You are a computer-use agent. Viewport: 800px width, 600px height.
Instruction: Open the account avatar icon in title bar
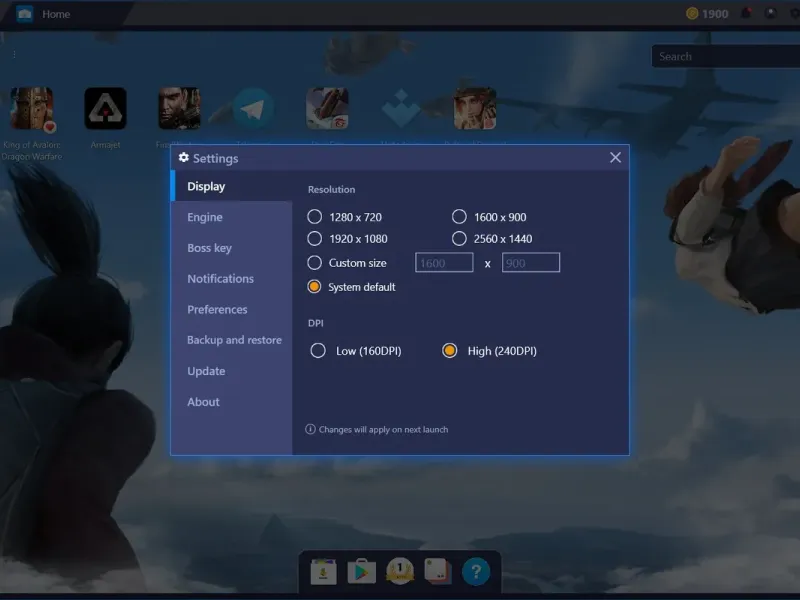click(770, 13)
